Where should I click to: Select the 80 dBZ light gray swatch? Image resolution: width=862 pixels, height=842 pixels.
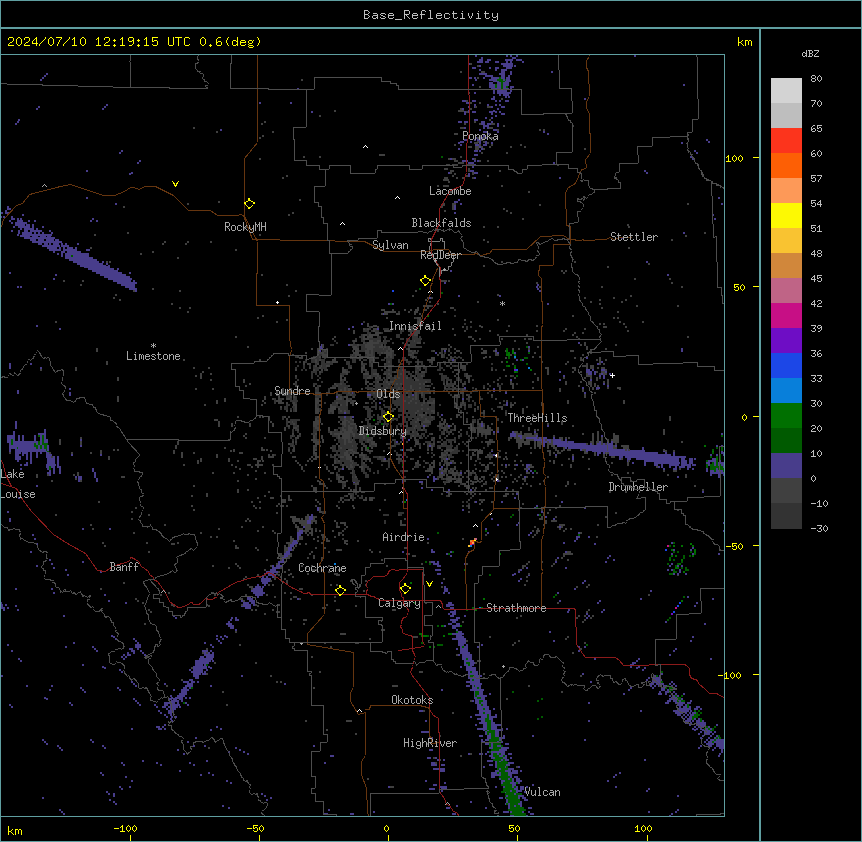(x=786, y=91)
